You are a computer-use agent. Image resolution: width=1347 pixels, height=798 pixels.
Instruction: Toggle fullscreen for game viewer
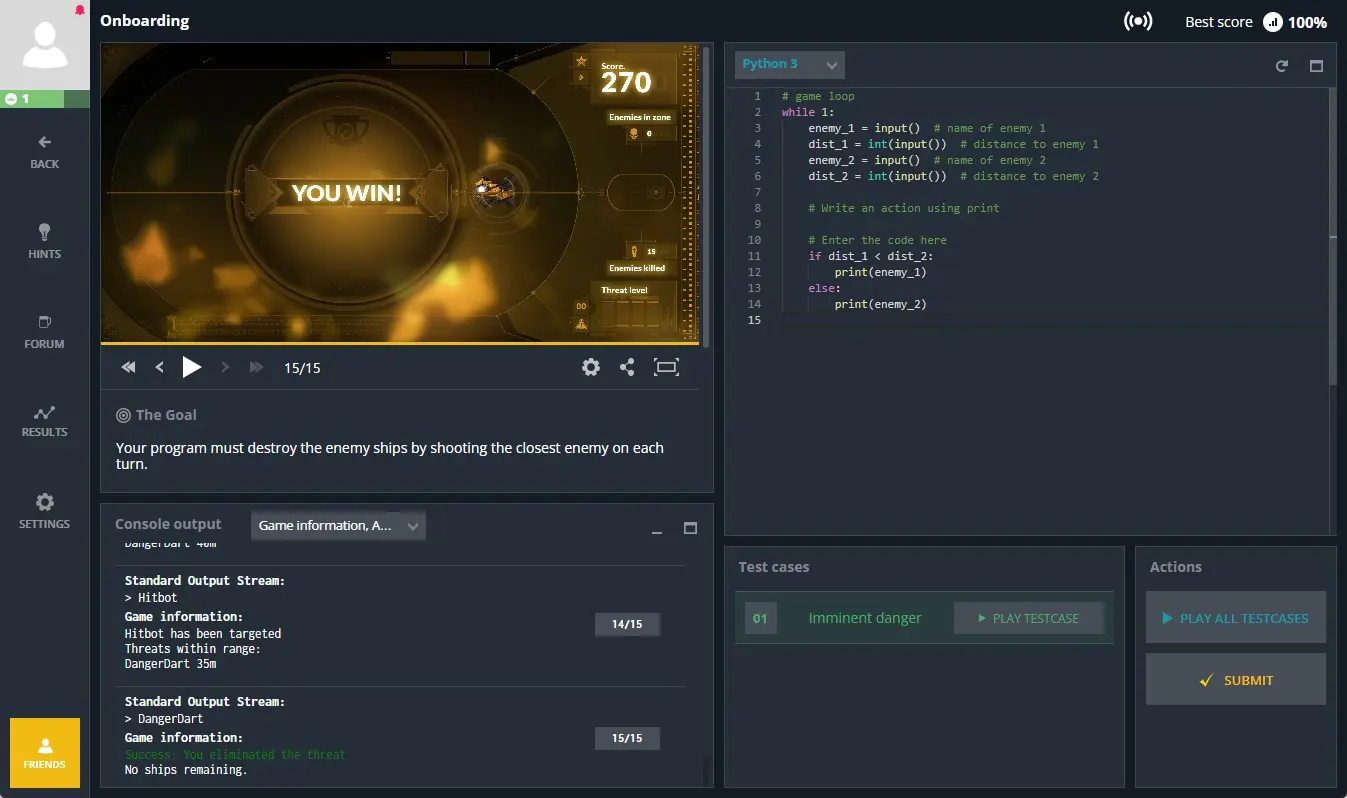(666, 367)
